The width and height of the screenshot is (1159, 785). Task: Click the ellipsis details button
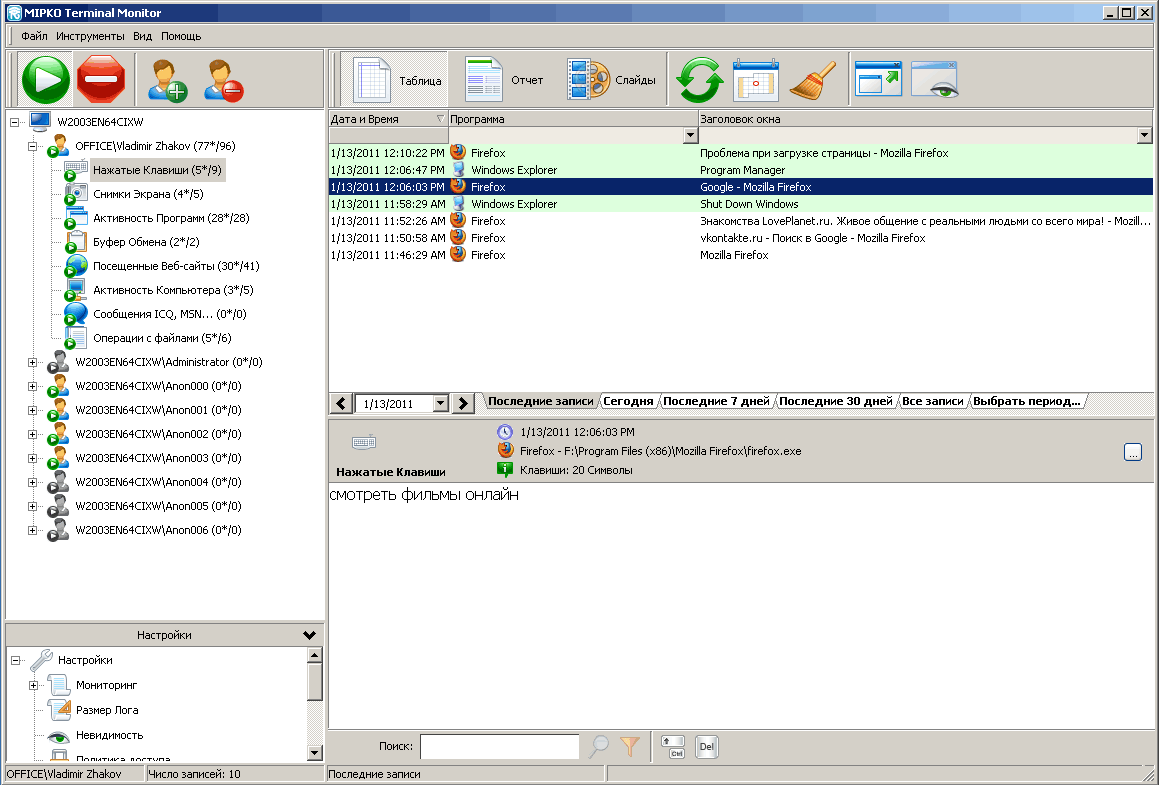tap(1132, 452)
